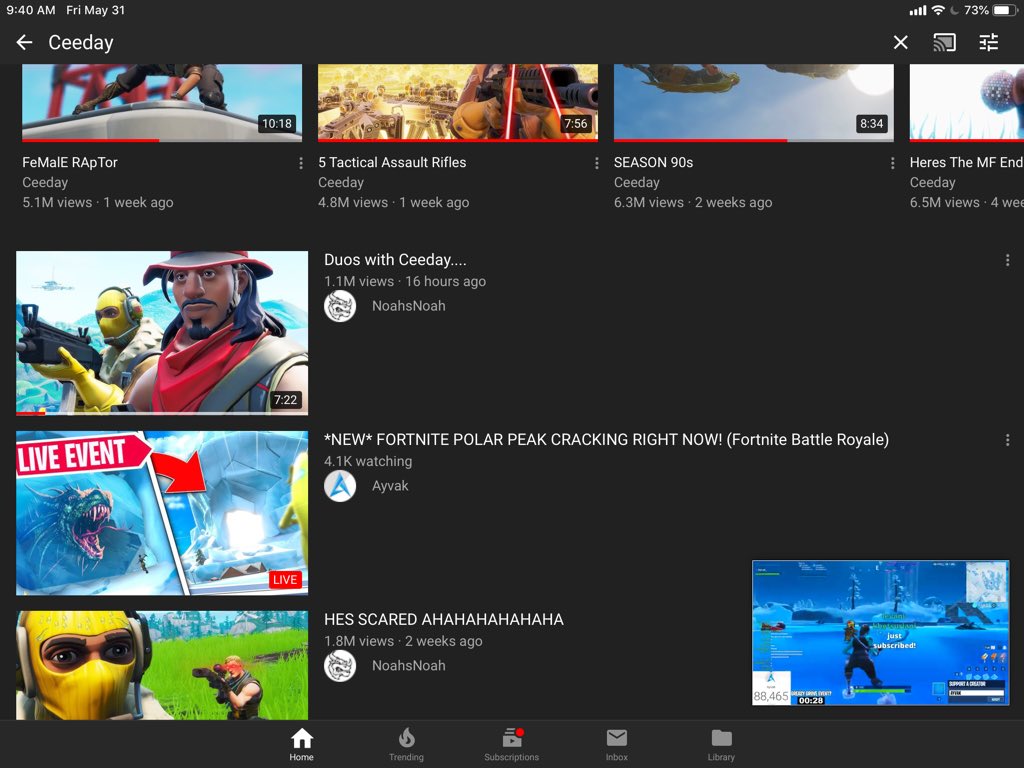Open NoahsNoah avatar under HES SCARED video
This screenshot has height=768, width=1024.
(x=340, y=665)
